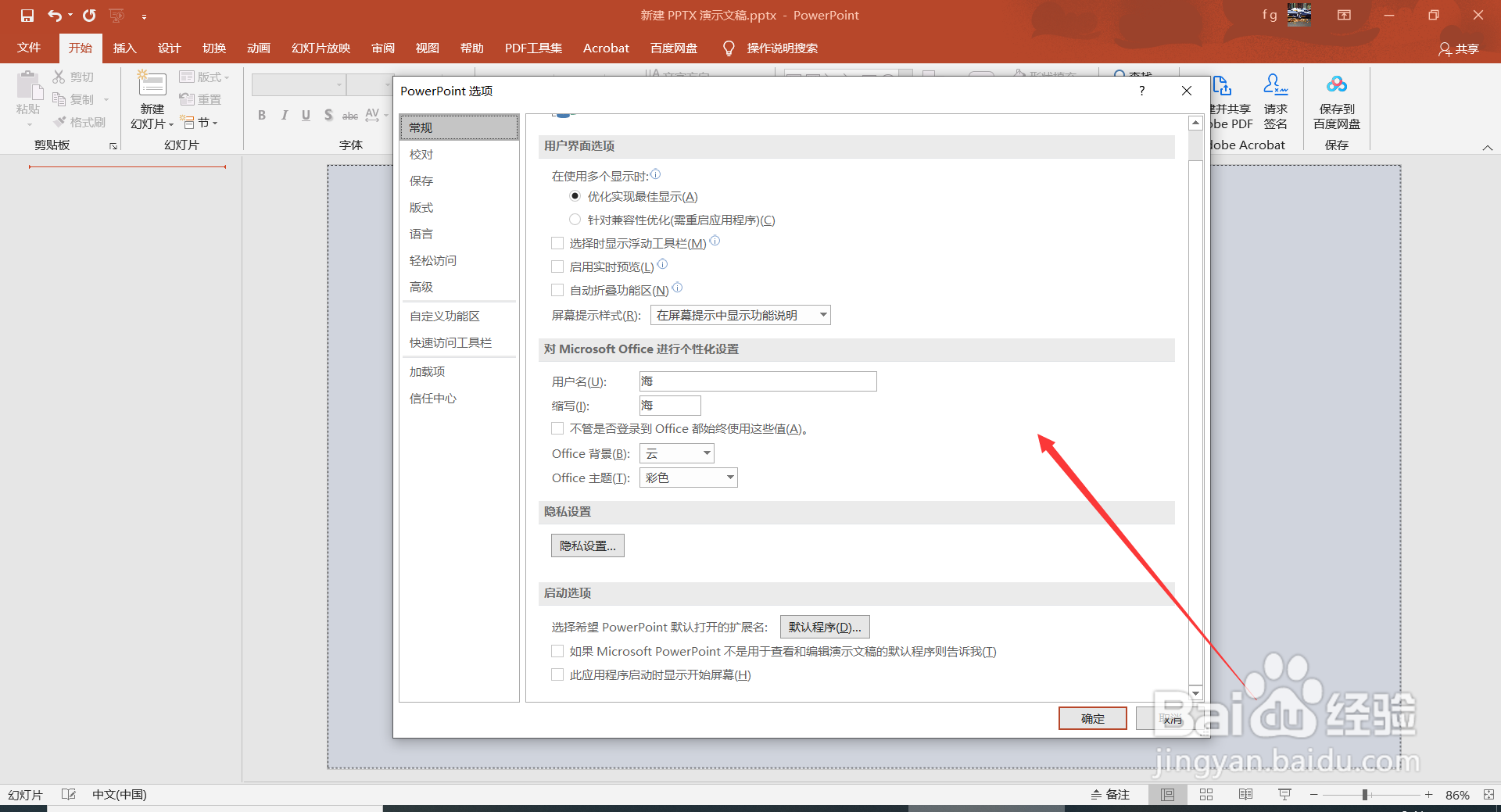Open ScreenTip style dropdown
The height and width of the screenshot is (812, 1501).
740,315
